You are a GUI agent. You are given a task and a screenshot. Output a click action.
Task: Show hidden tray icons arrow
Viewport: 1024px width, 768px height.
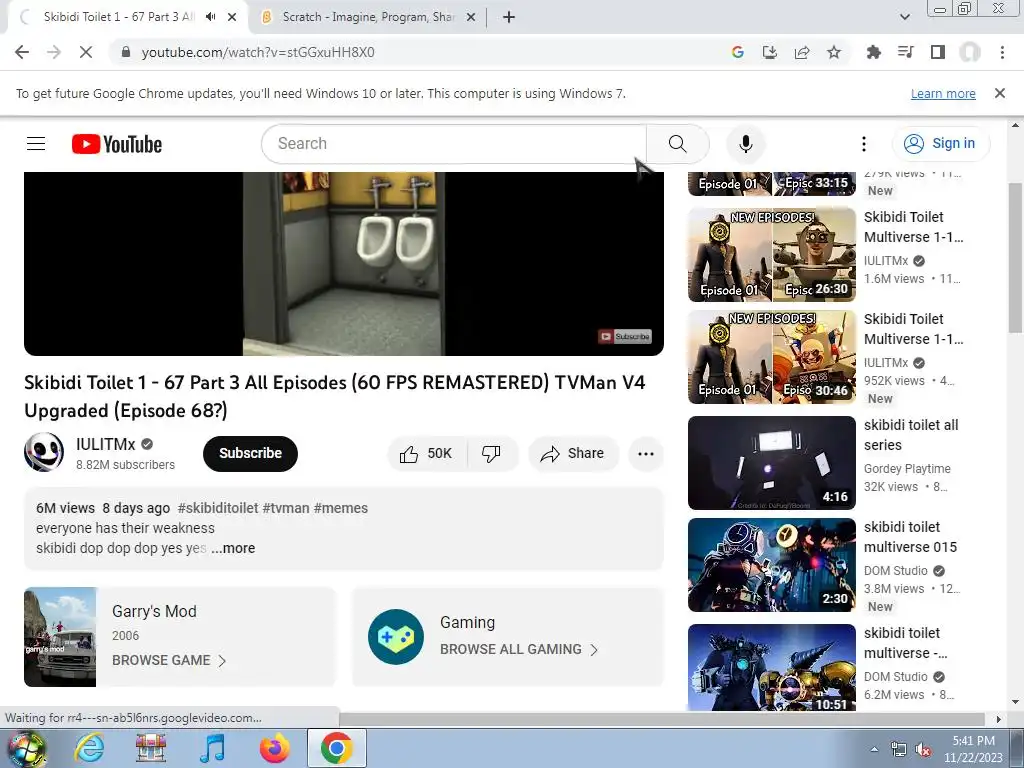874,749
